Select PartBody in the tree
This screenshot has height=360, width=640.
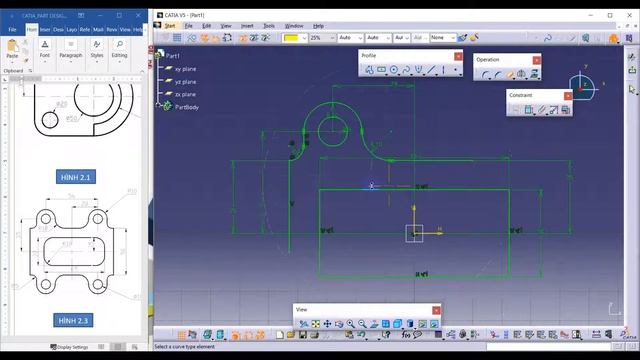187,107
